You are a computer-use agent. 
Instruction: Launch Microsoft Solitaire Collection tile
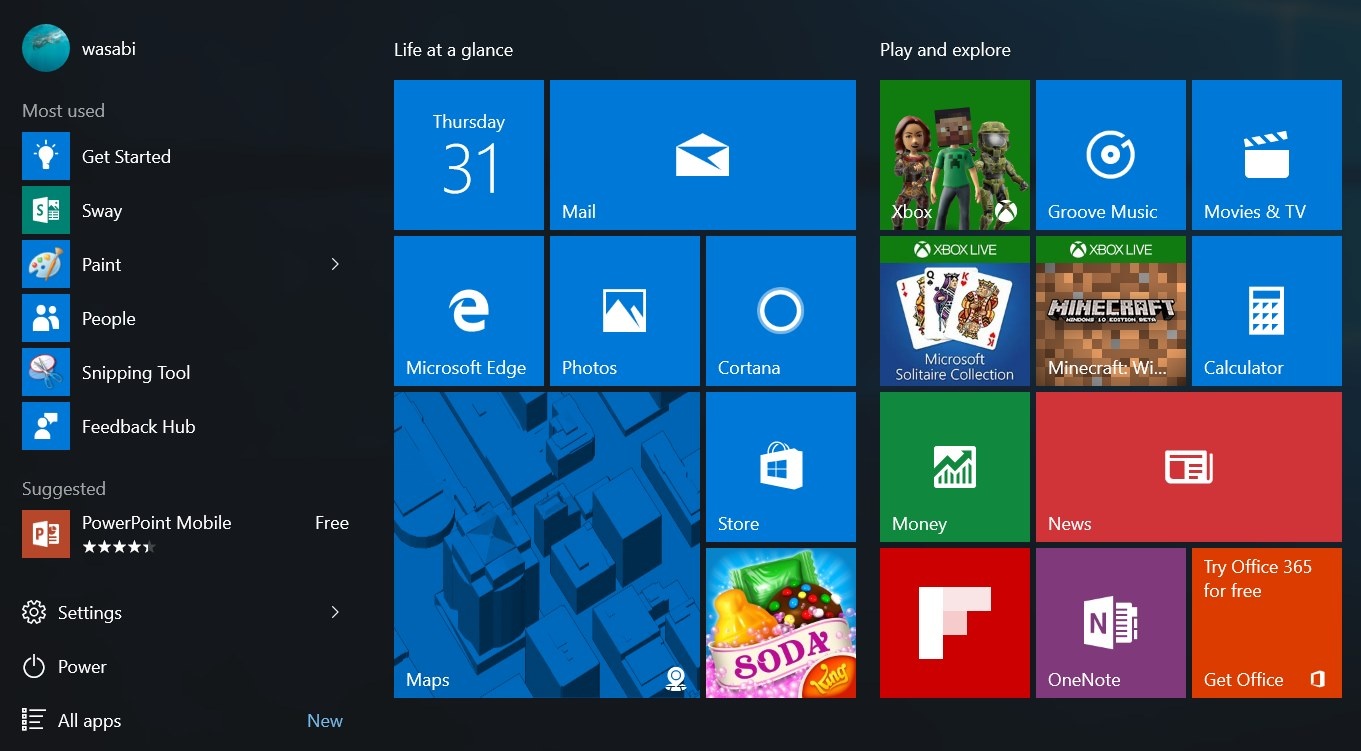955,311
